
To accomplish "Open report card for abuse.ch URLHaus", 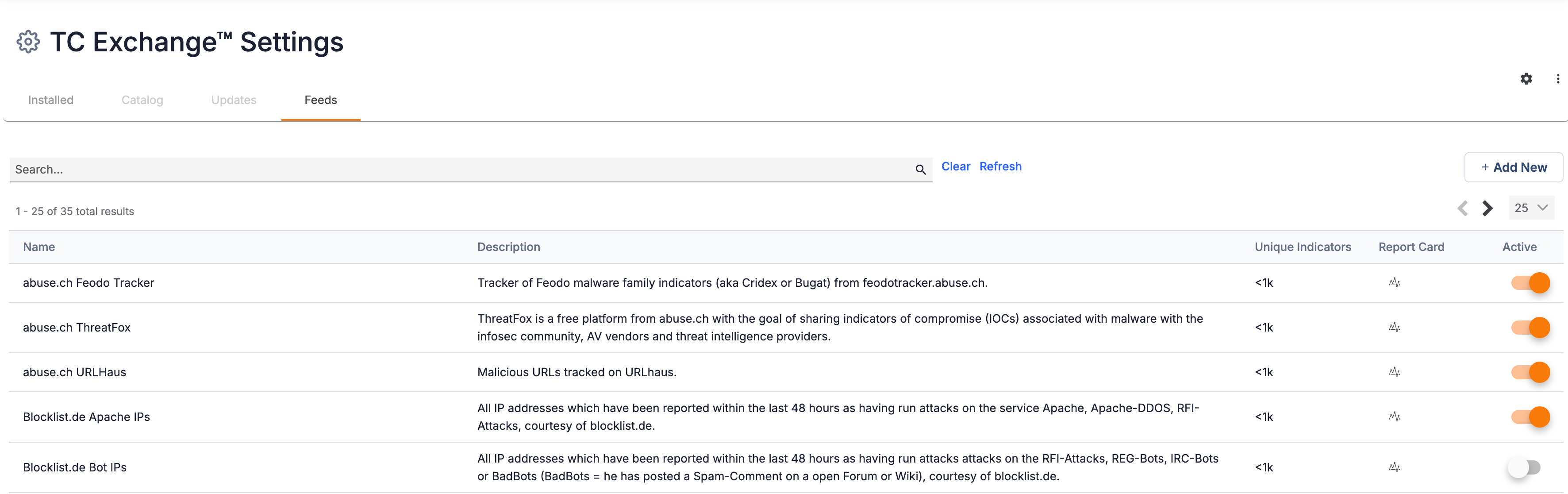I will pos(1394,372).
